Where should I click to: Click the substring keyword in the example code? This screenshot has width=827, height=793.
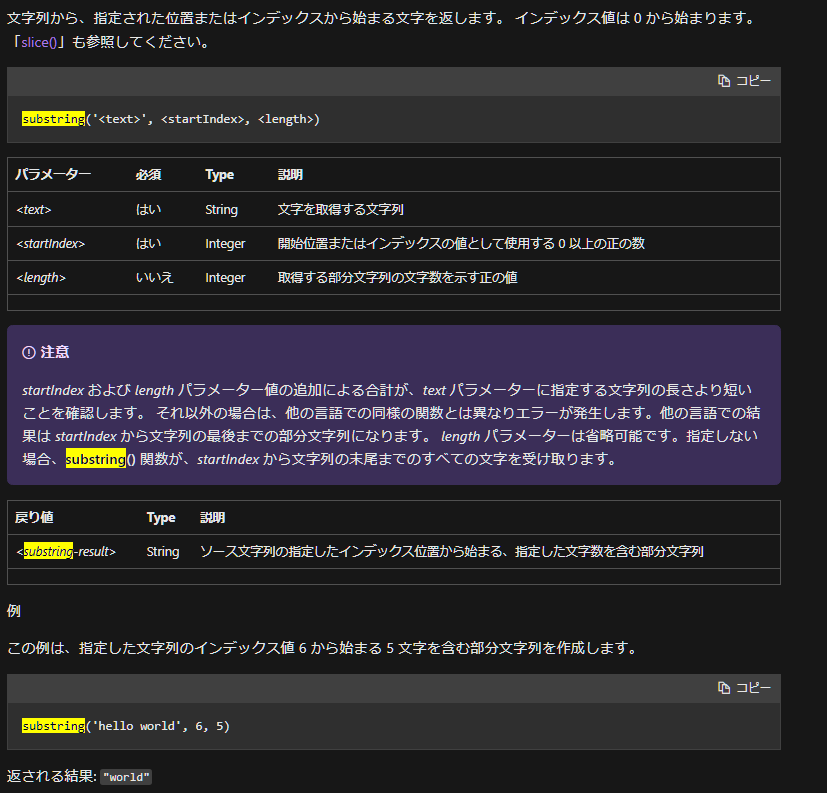coord(52,725)
